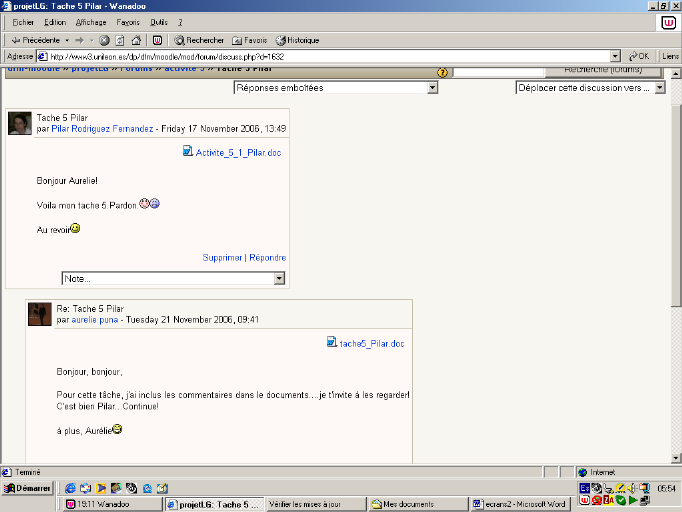Click Pilar's profile picture thumbnail
The width and height of the screenshot is (682, 512).
click(20, 123)
